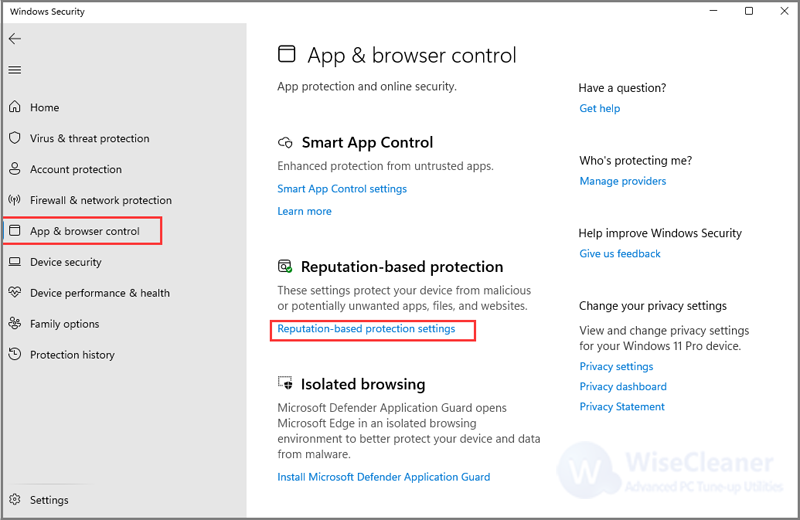Select Family options in the sidebar
Screen dimensions: 800x520
(x=64, y=324)
